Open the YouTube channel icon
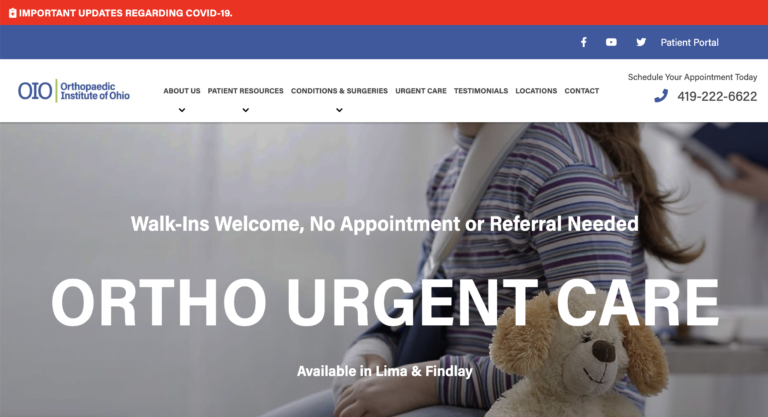This screenshot has width=768, height=417. coord(611,42)
